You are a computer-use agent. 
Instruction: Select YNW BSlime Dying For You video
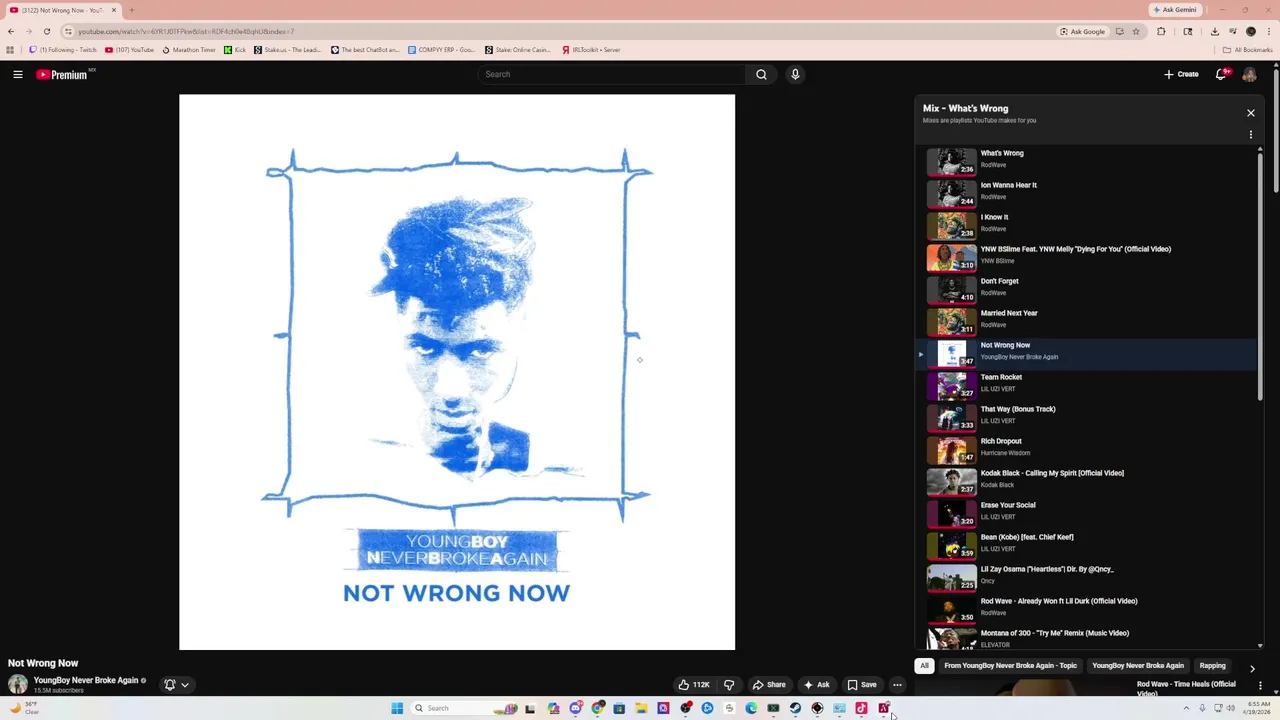click(x=1087, y=257)
